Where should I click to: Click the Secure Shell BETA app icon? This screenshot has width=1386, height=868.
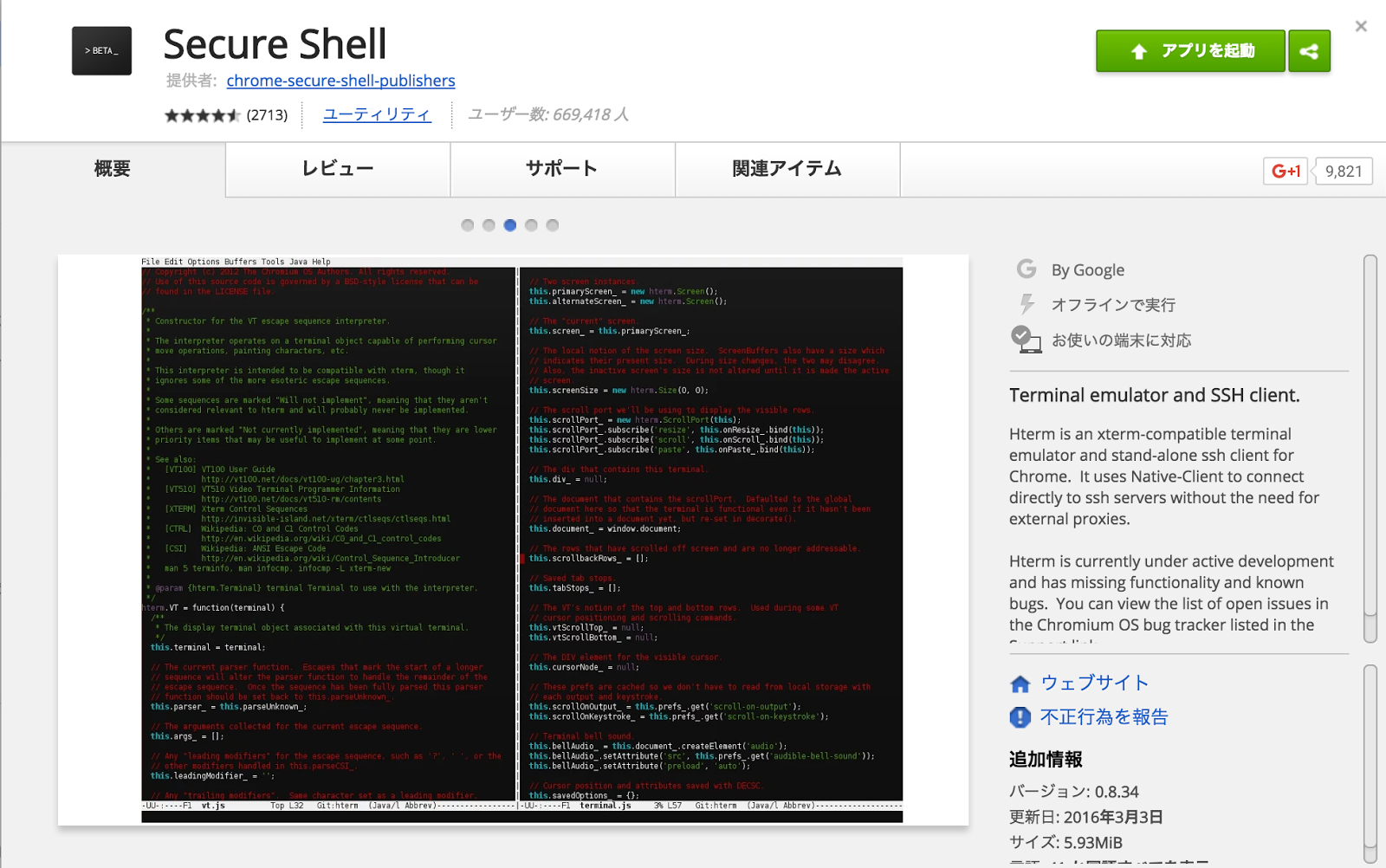coord(101,51)
